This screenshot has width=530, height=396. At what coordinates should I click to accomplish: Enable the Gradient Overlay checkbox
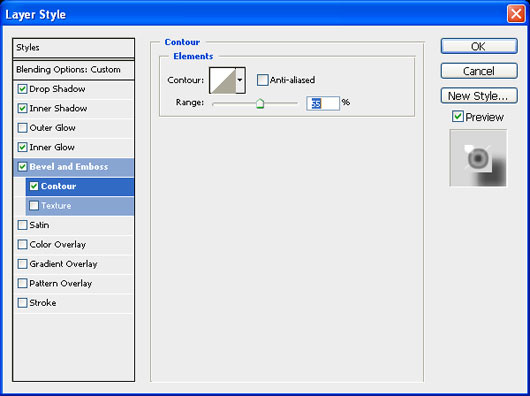pyautogui.click(x=22, y=264)
